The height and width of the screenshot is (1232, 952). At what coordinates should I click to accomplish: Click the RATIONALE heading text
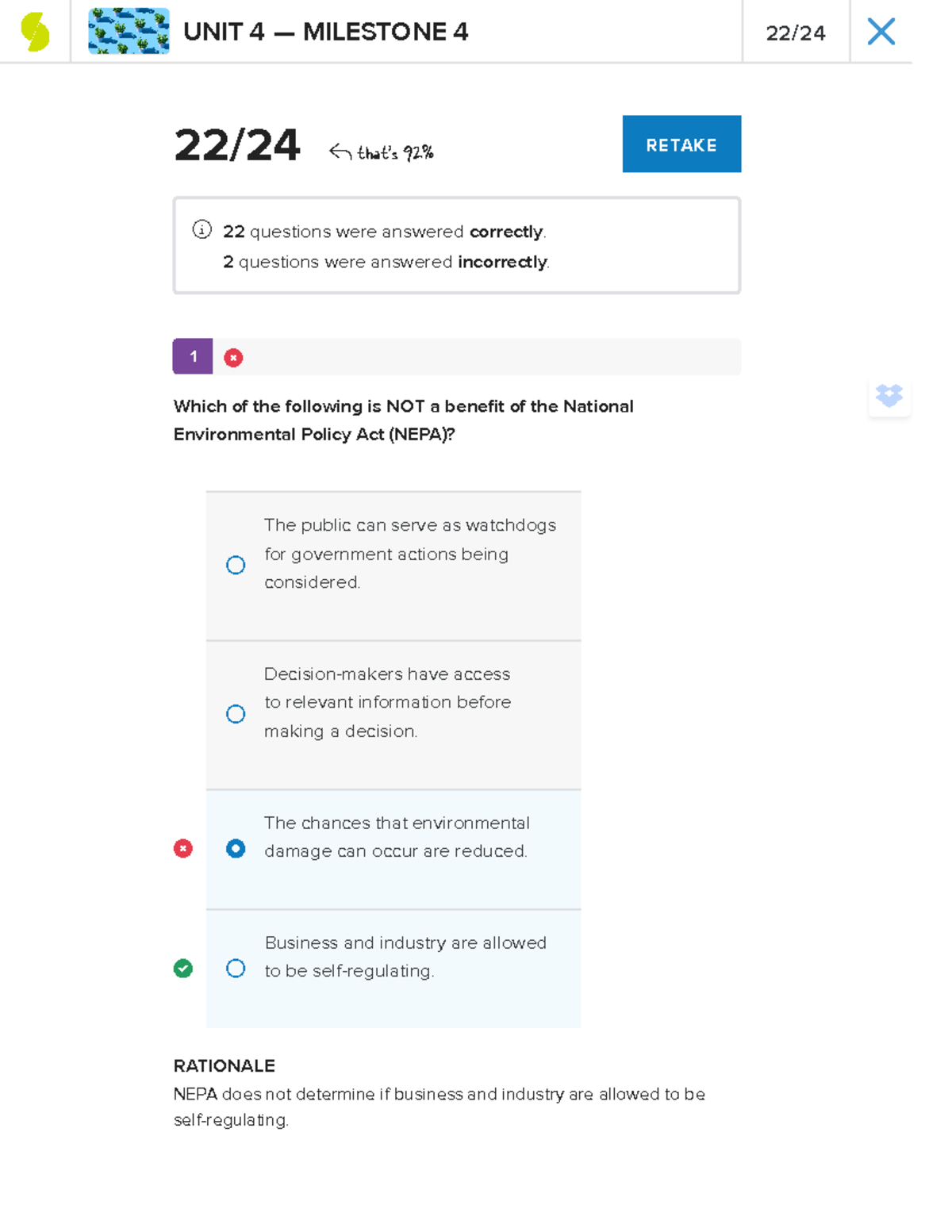coord(225,1065)
